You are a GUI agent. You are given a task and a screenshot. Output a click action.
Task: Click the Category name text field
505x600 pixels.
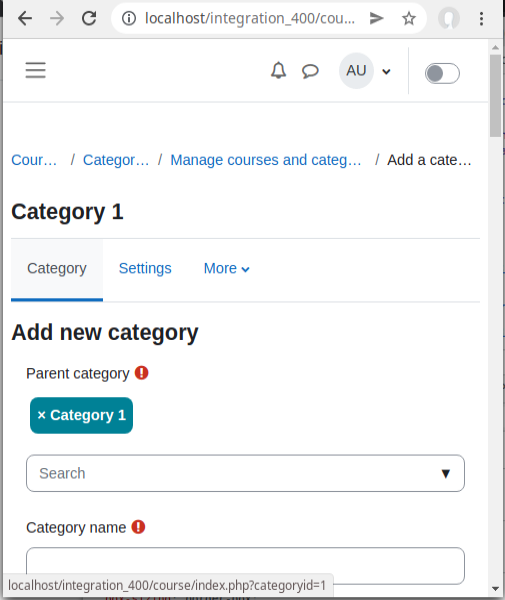point(245,566)
